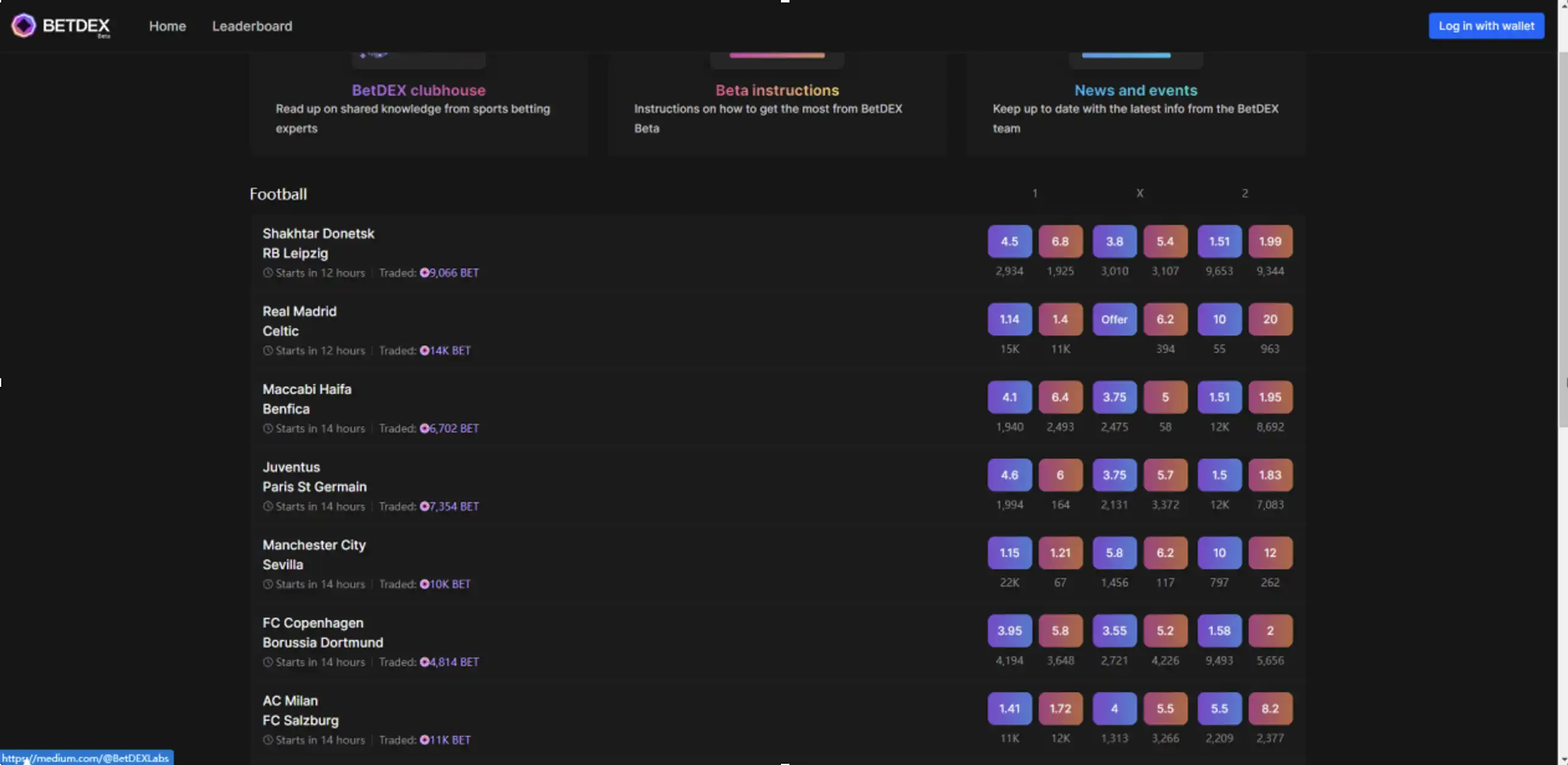Image resolution: width=1568 pixels, height=765 pixels.
Task: Select FC Copenhagen back odds 3.95
Action: pos(1009,631)
